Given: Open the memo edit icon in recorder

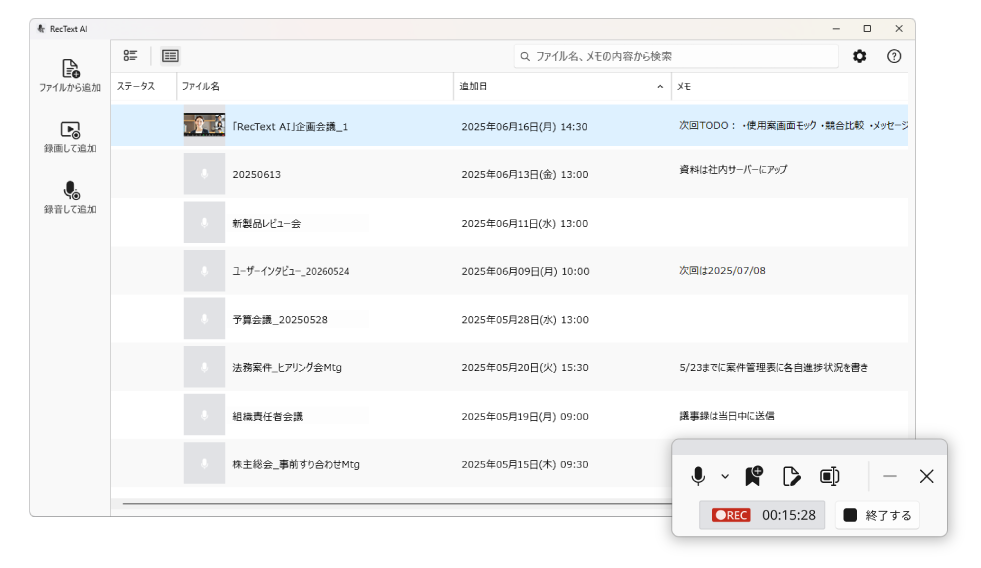Looking at the screenshot, I should [x=791, y=476].
